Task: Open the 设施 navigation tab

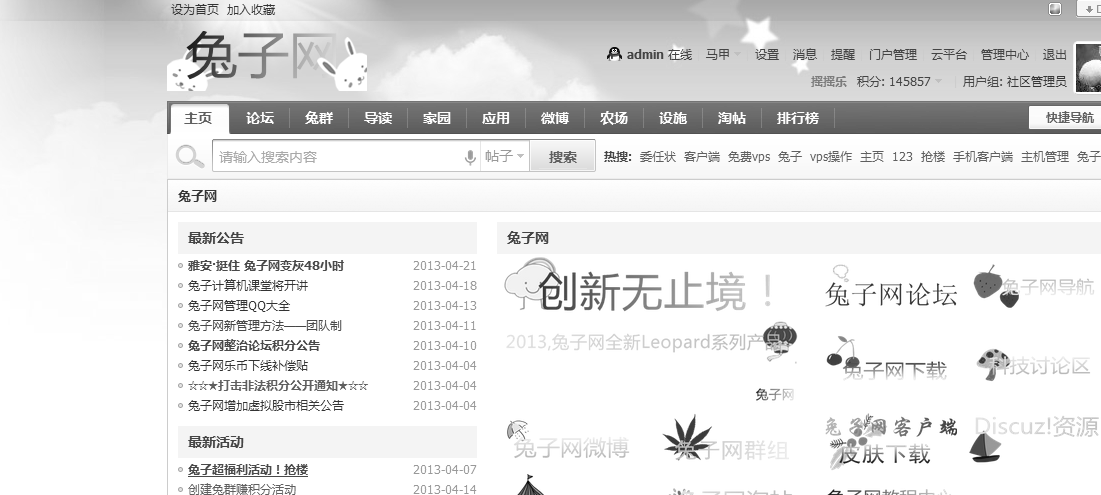Action: tap(673, 118)
